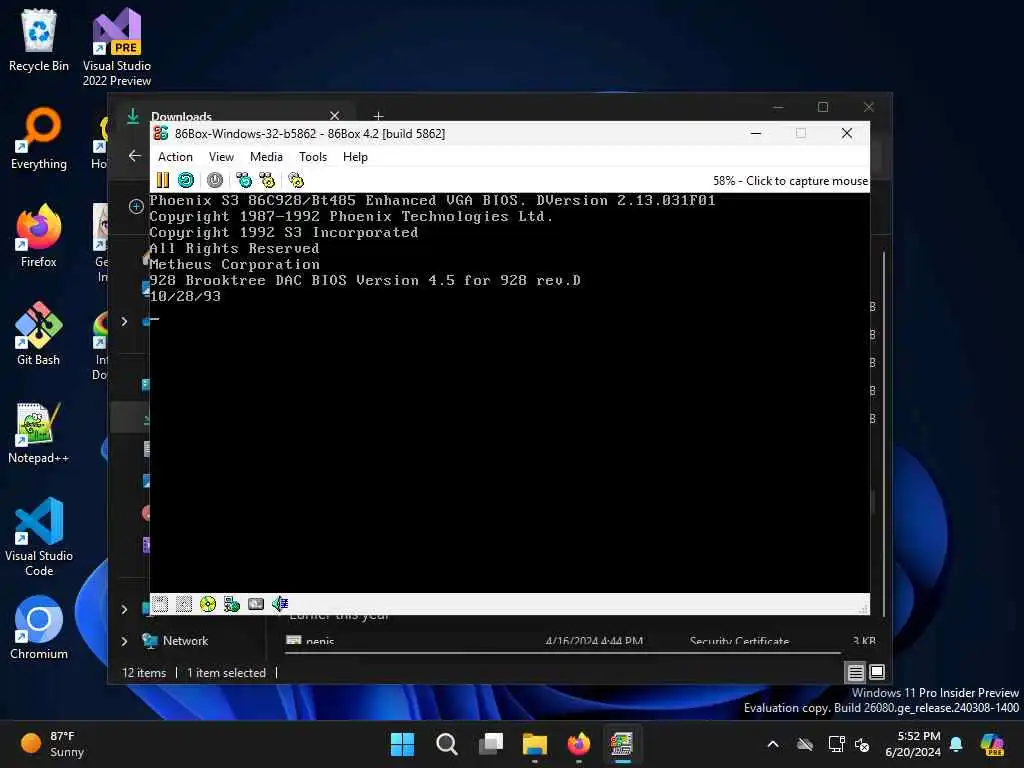Open the Notepad++ desktop shortcut

(39, 432)
